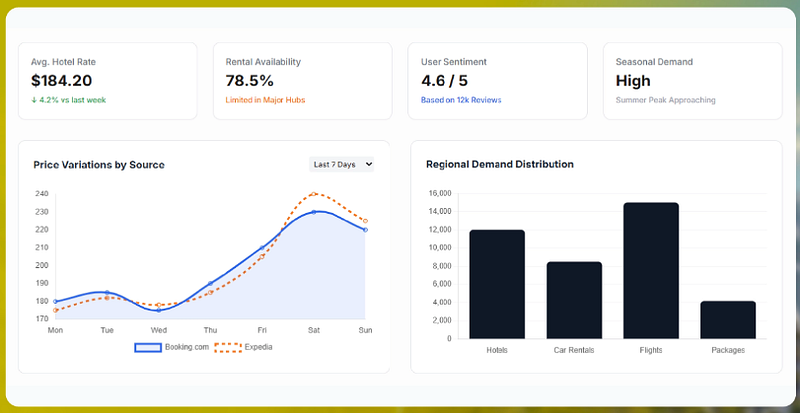The width and height of the screenshot is (800, 413).
Task: Click the Car Rentals bar
Action: (574, 300)
